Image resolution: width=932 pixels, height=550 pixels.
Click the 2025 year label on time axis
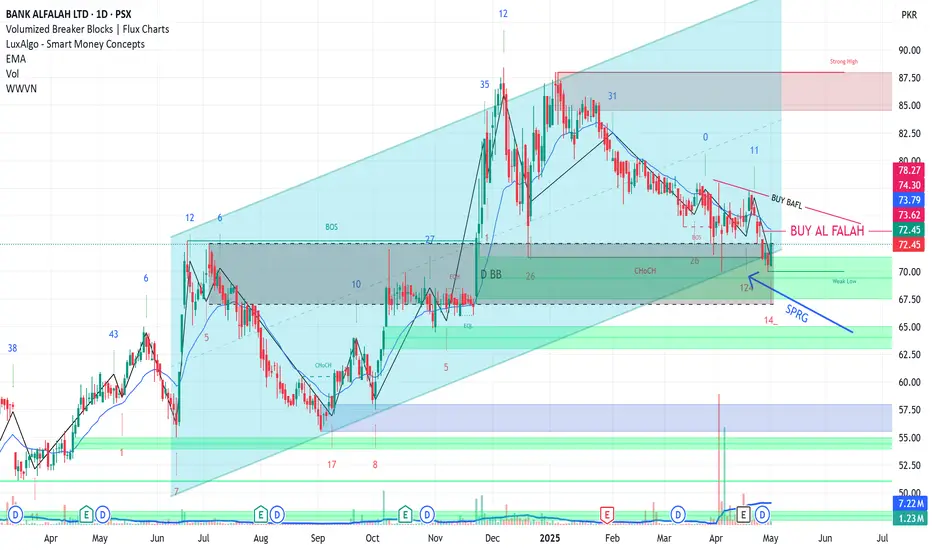click(550, 538)
